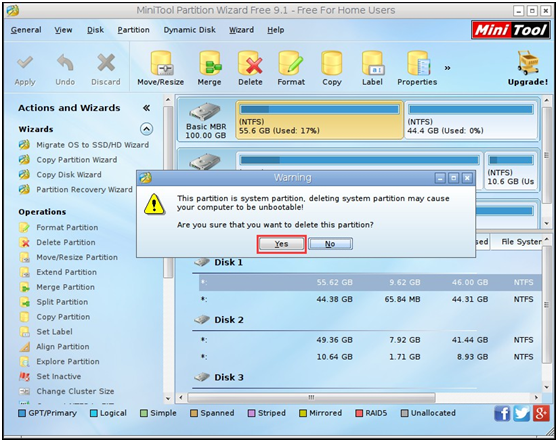Image resolution: width=558 pixels, height=442 pixels.
Task: Click the Disk 3 header in list
Action: tap(229, 377)
